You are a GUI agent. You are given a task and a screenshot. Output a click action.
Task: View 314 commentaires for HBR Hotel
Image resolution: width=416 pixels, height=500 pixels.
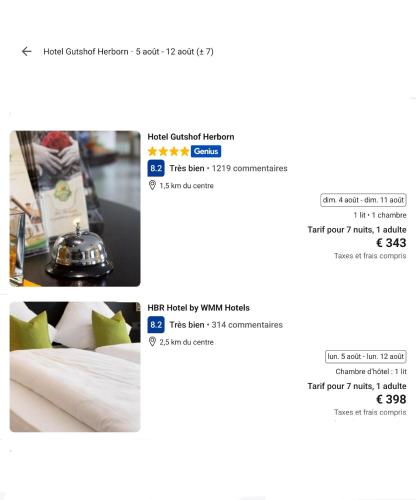pos(247,325)
